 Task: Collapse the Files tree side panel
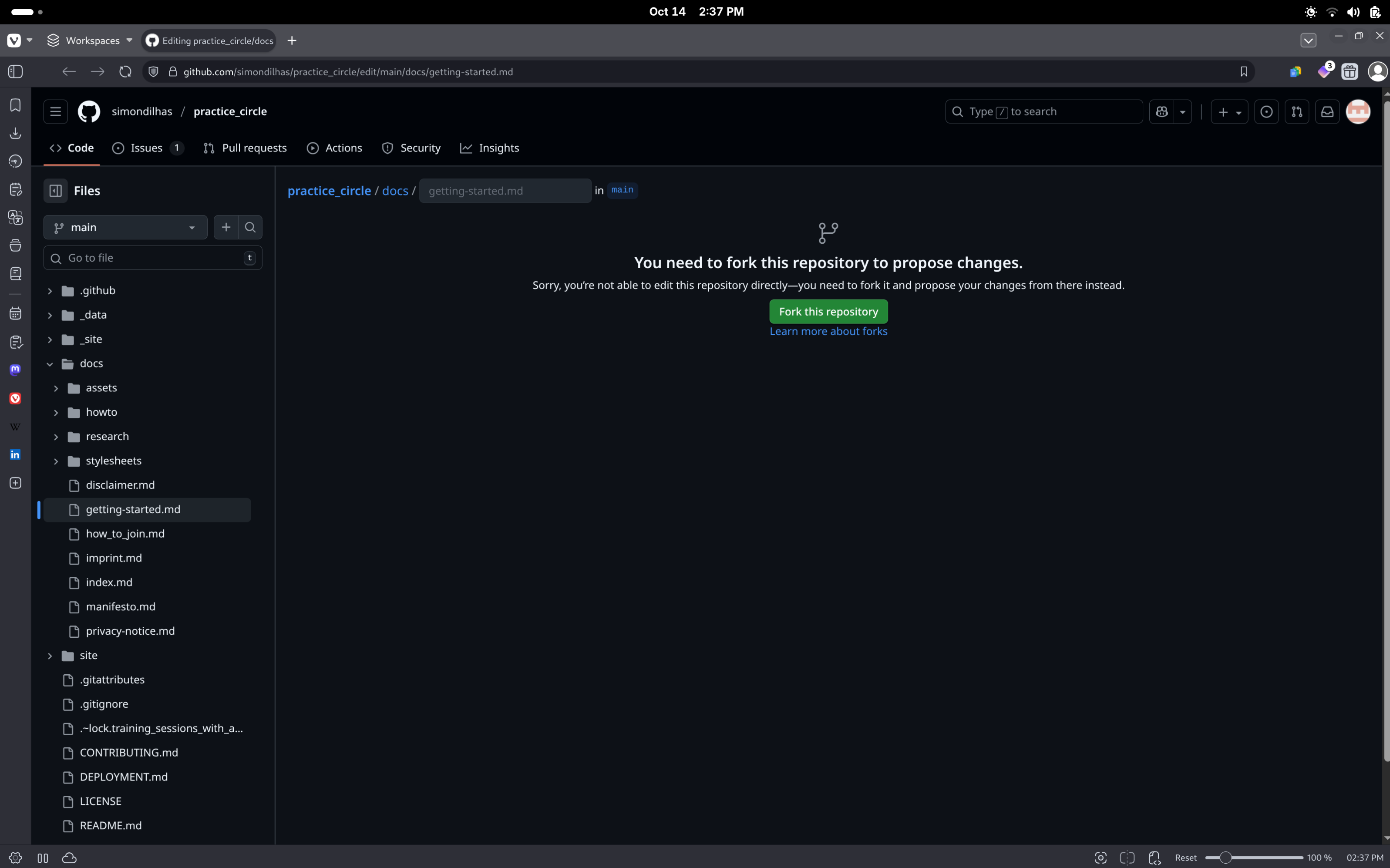(56, 191)
